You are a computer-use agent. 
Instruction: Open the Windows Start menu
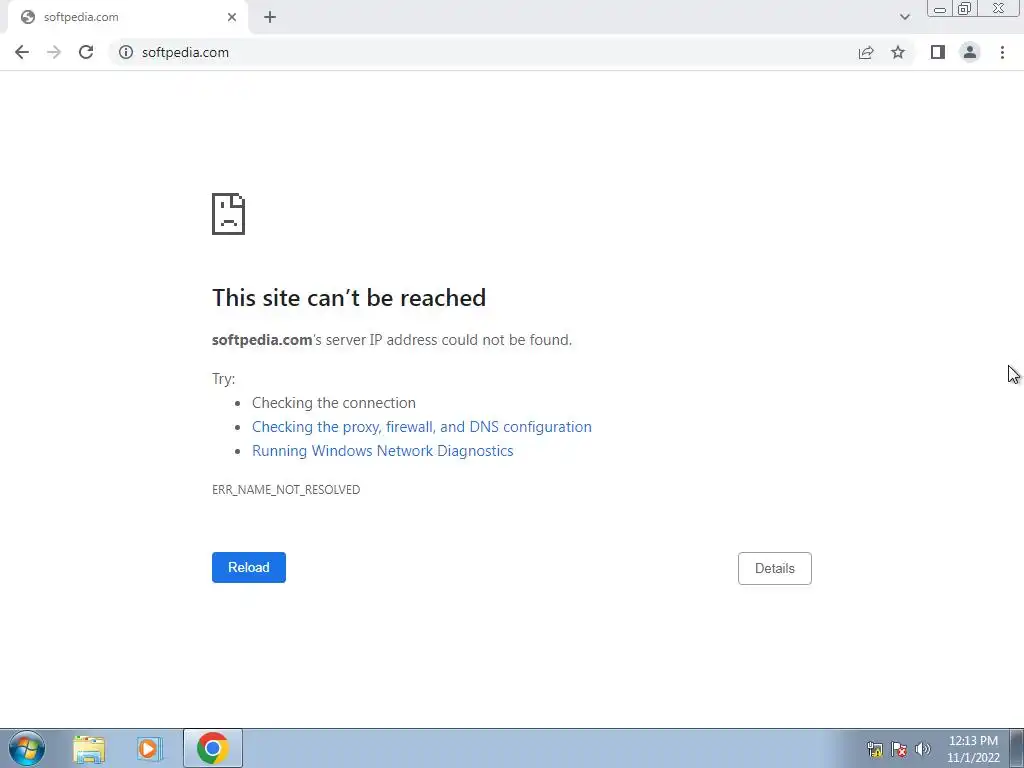pyautogui.click(x=27, y=748)
